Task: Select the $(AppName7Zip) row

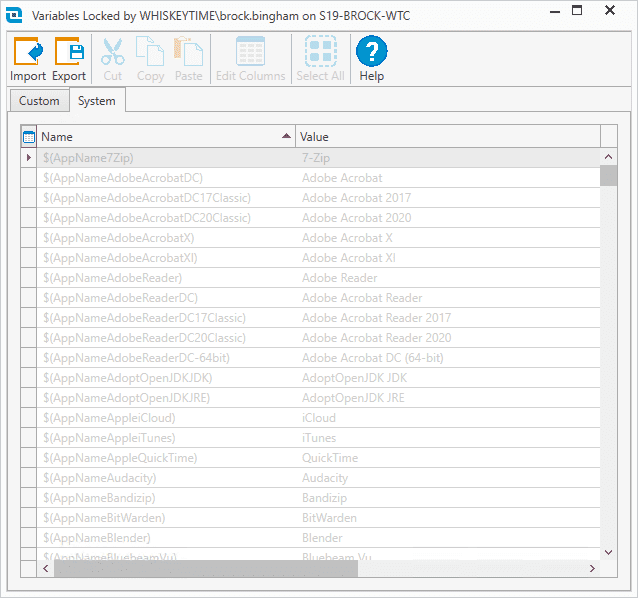Action: pyautogui.click(x=319, y=158)
